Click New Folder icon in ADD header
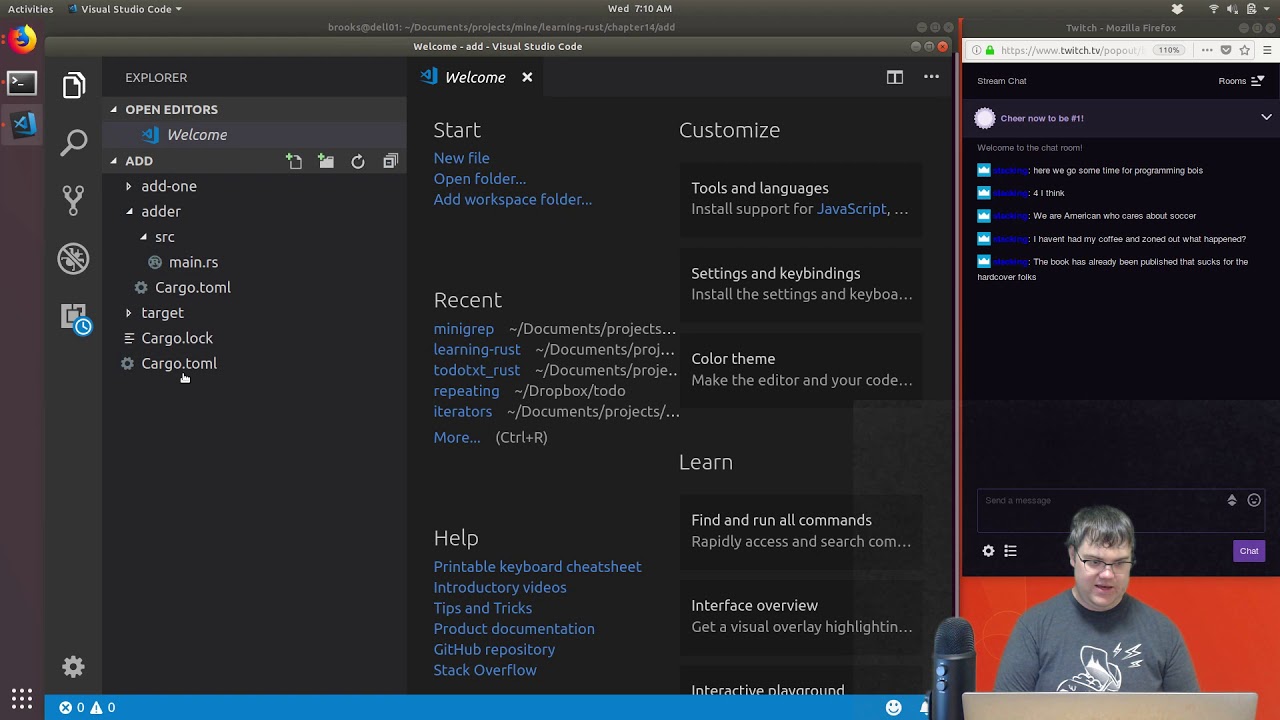Viewport: 1280px width, 720px height. [326, 161]
